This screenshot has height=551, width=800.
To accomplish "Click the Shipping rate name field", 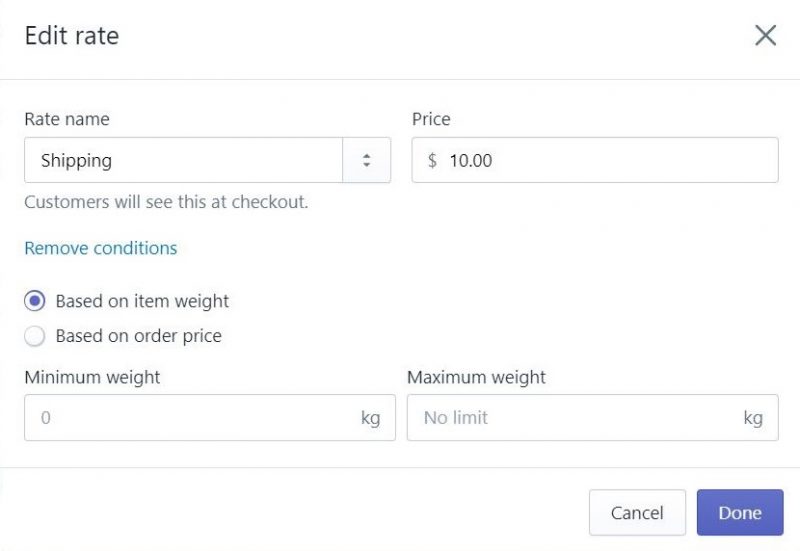I will tap(184, 160).
